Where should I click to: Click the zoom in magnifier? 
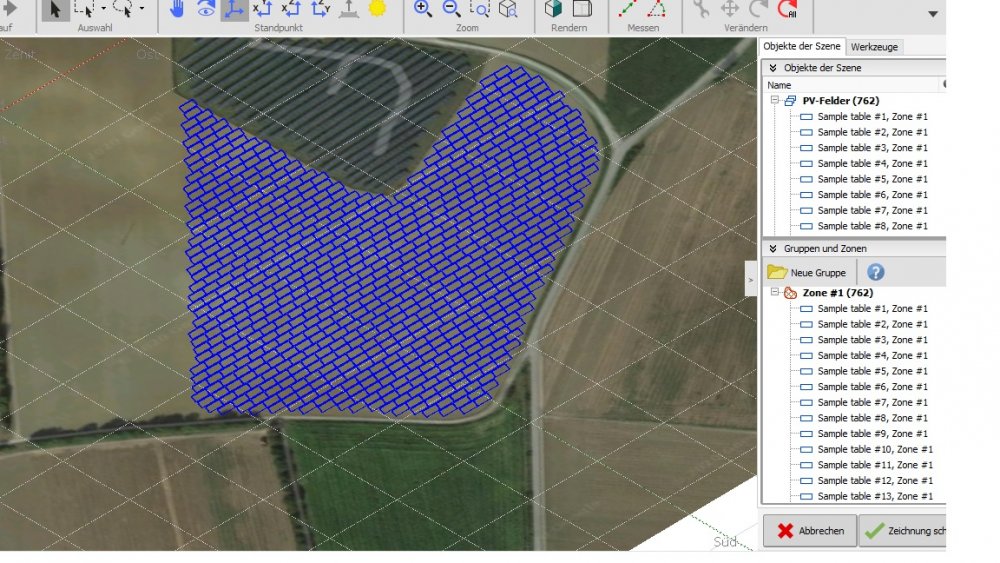[x=423, y=9]
